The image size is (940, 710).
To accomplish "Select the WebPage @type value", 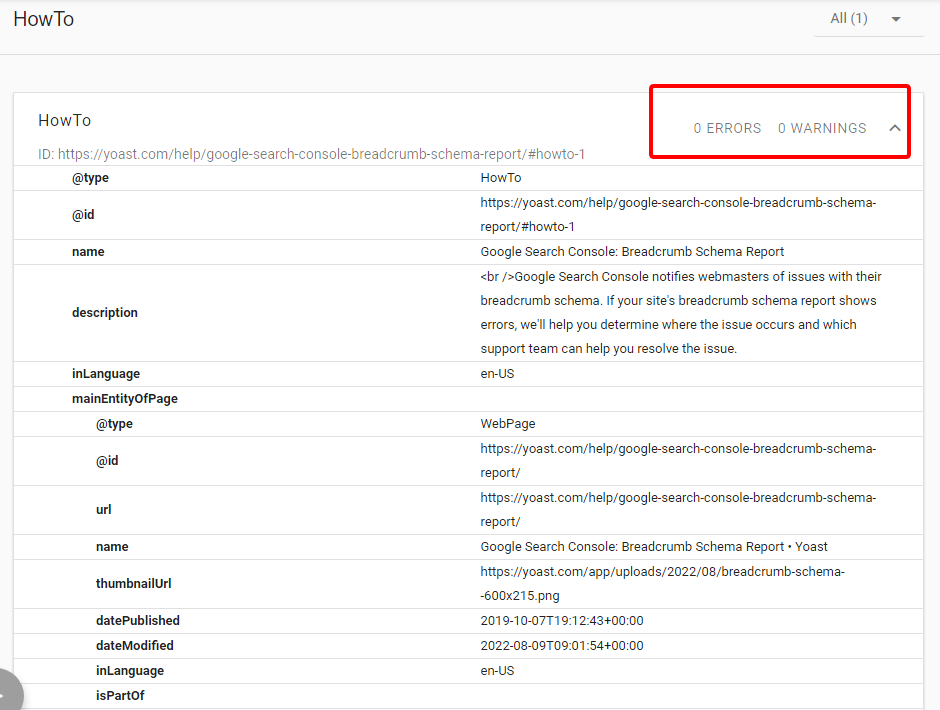I will [x=508, y=424].
